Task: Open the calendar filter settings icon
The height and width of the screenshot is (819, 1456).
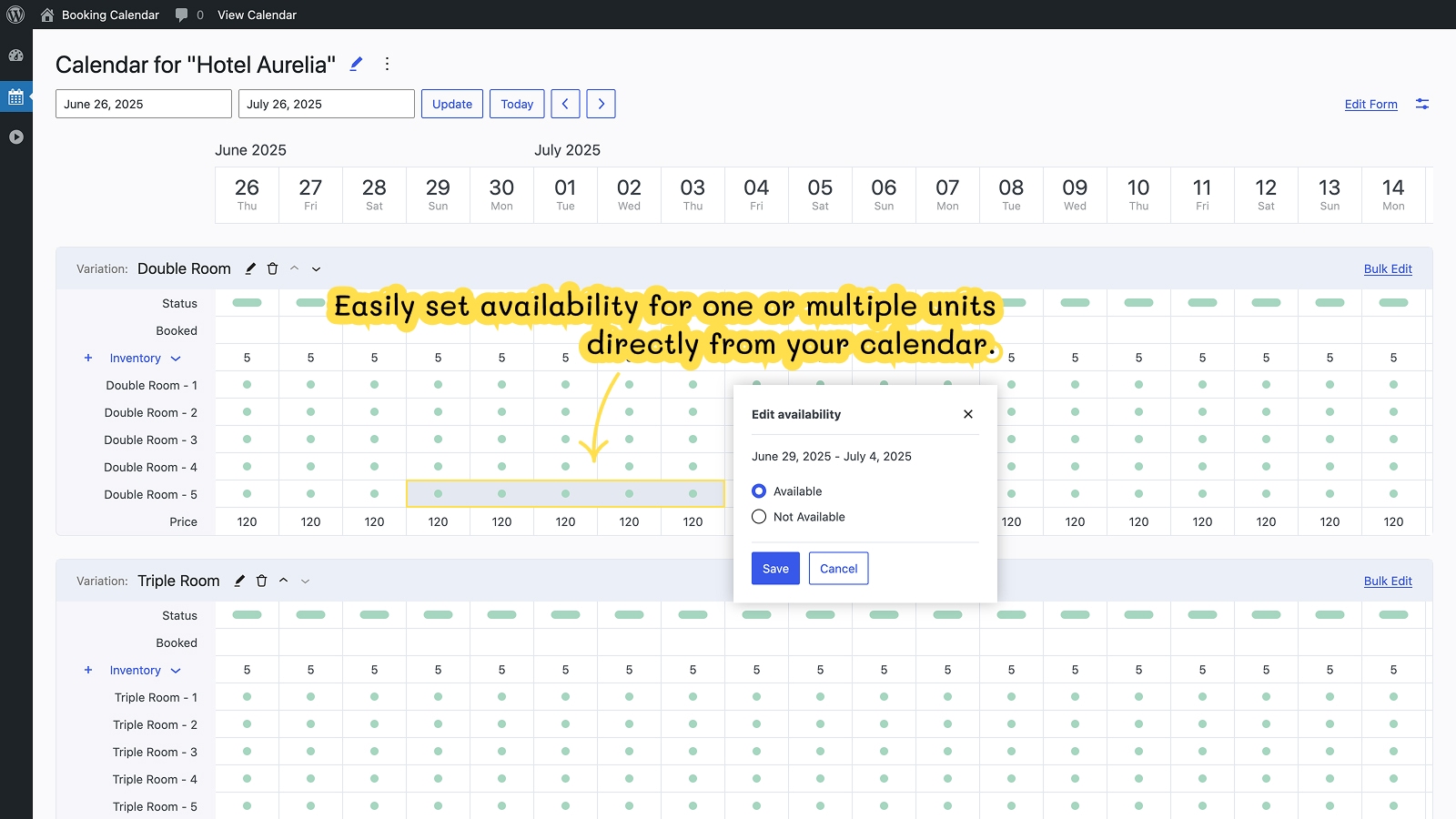Action: click(x=1422, y=104)
